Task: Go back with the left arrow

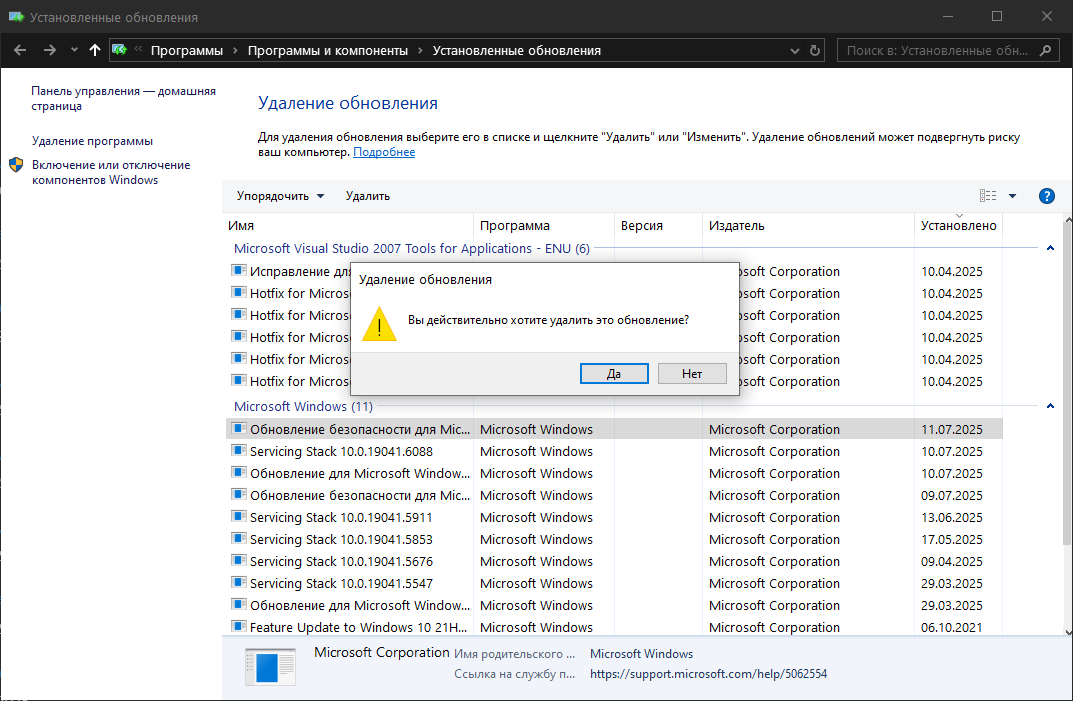Action: (x=20, y=50)
